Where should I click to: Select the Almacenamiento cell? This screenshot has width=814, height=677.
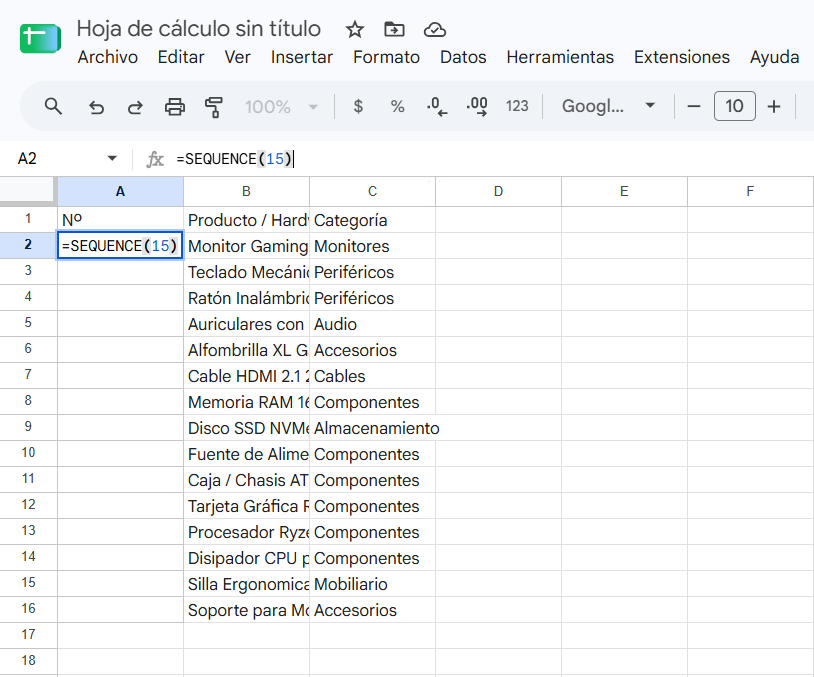click(x=372, y=428)
